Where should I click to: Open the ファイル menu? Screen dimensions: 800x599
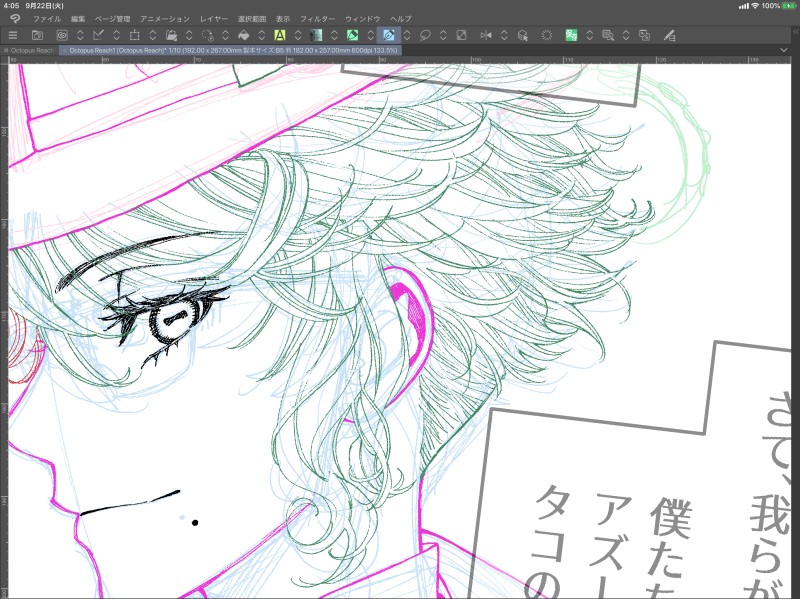47,19
